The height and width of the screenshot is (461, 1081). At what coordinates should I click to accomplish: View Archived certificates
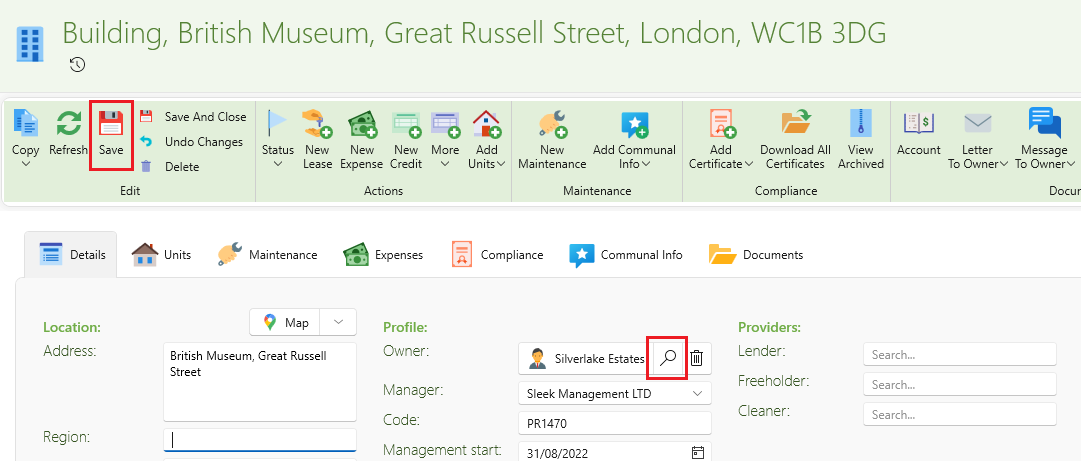click(860, 139)
